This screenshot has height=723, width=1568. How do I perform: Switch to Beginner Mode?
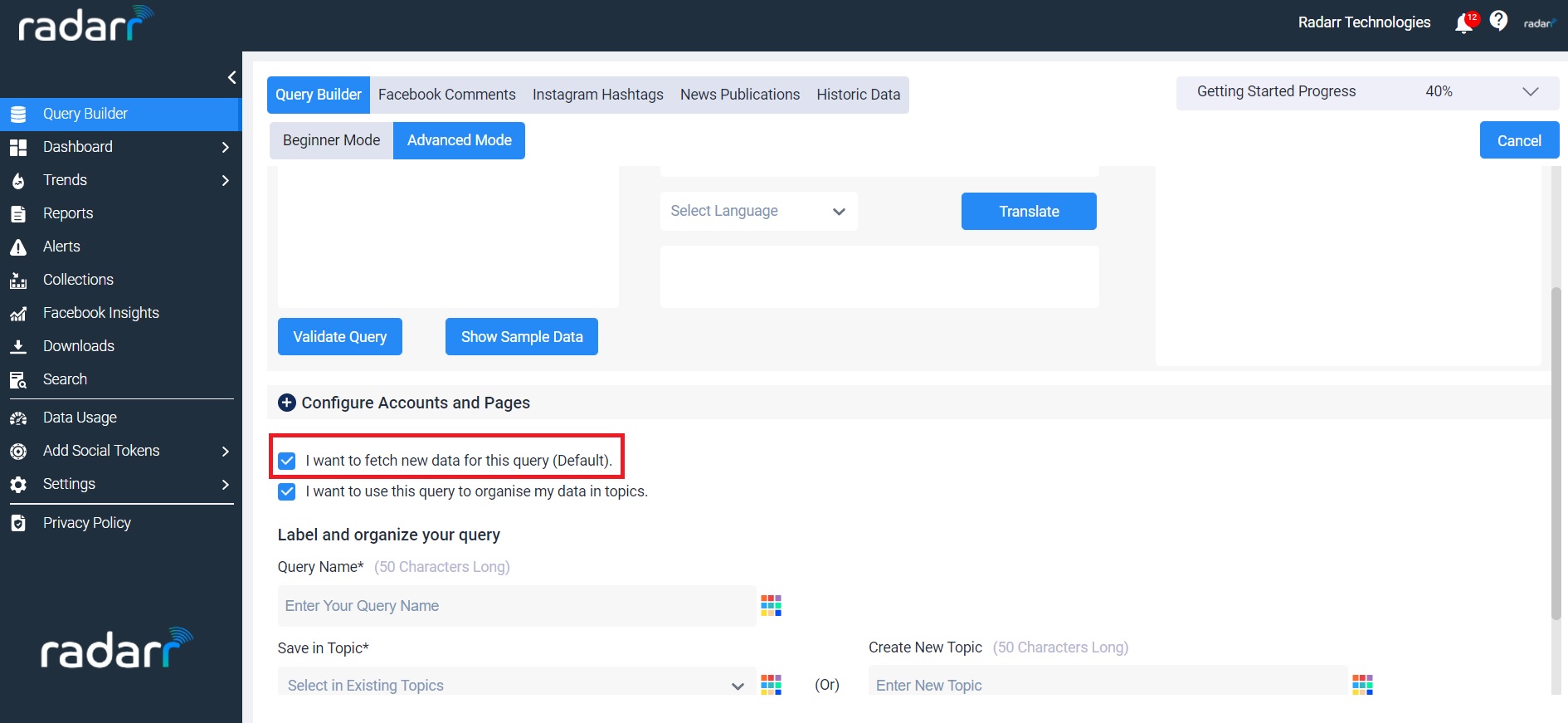pyautogui.click(x=331, y=140)
